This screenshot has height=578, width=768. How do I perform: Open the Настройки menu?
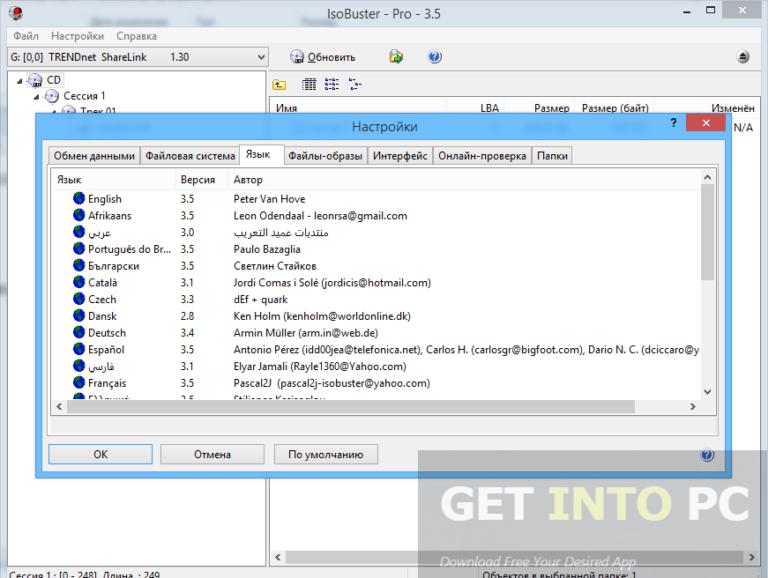pyautogui.click(x=77, y=36)
